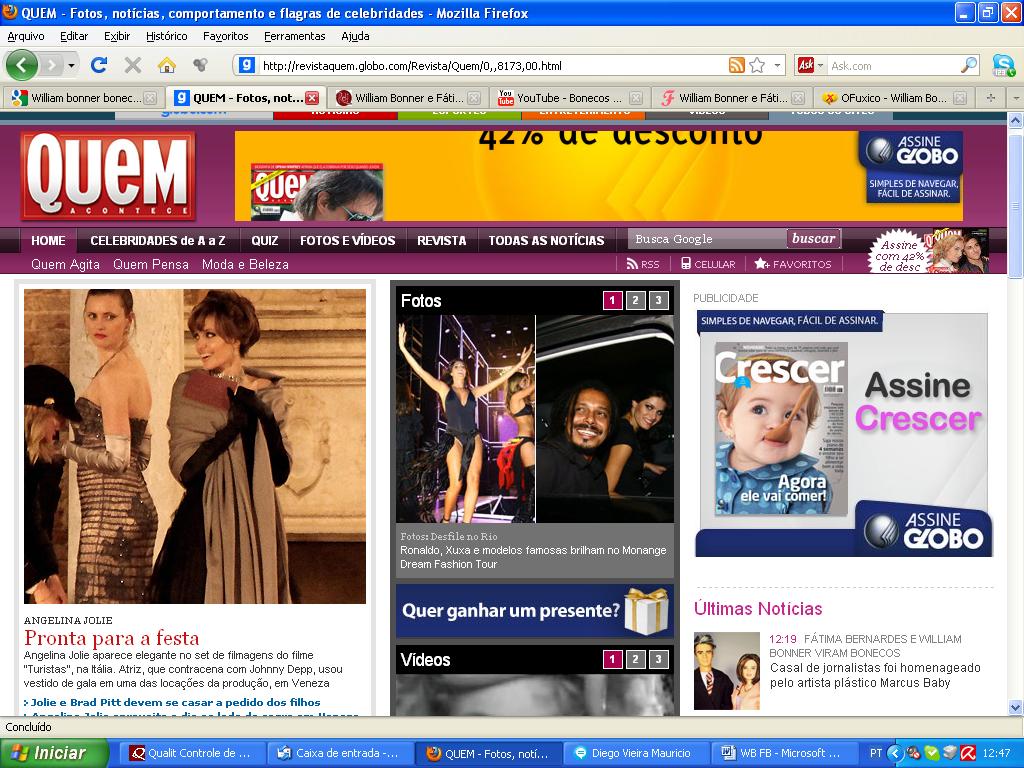Open the Ask search engine dropdown
This screenshot has width=1024, height=768.
(820, 65)
